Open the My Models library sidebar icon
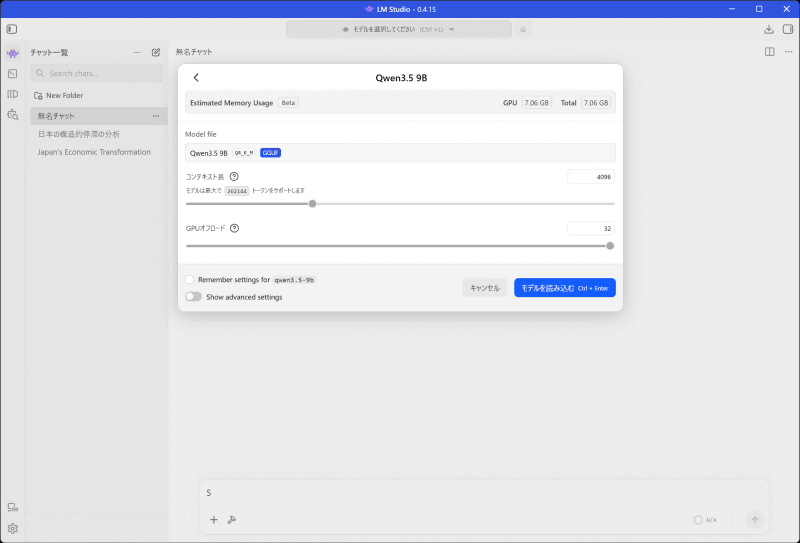800x543 pixels. click(13, 94)
